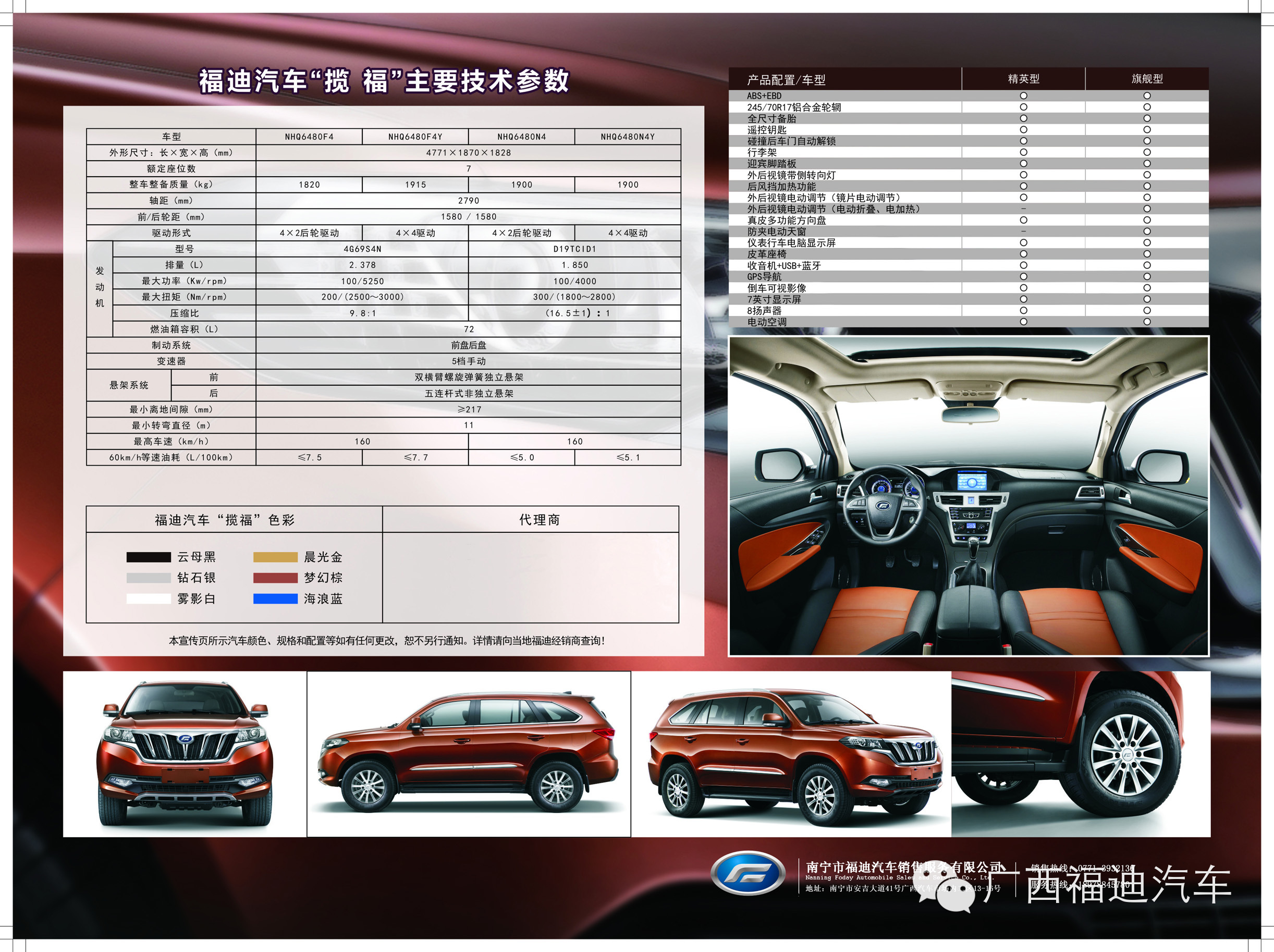Click the GPS导航 row label
This screenshot has width=1274, height=952.
point(764,276)
